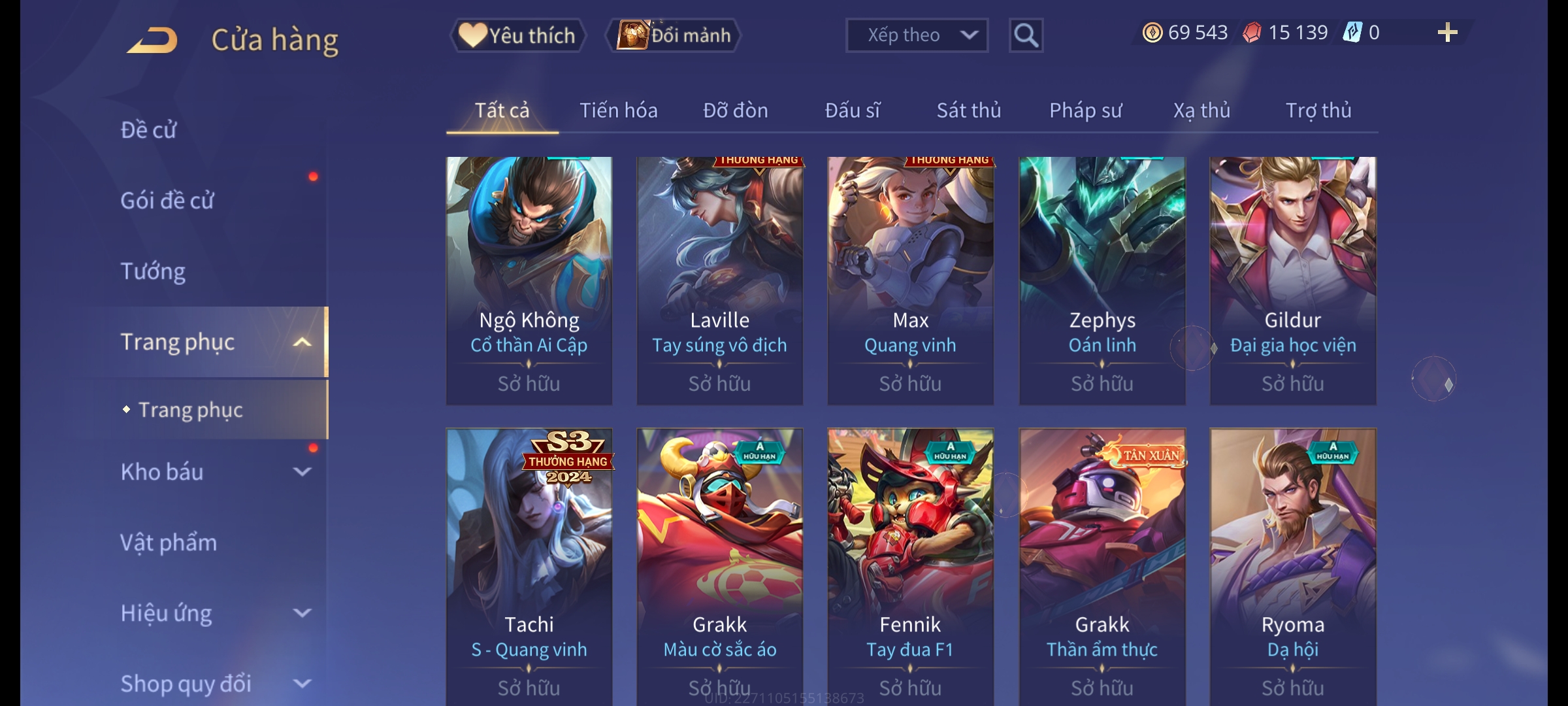
Task: Switch to the Sát thủ tab
Action: (x=969, y=110)
